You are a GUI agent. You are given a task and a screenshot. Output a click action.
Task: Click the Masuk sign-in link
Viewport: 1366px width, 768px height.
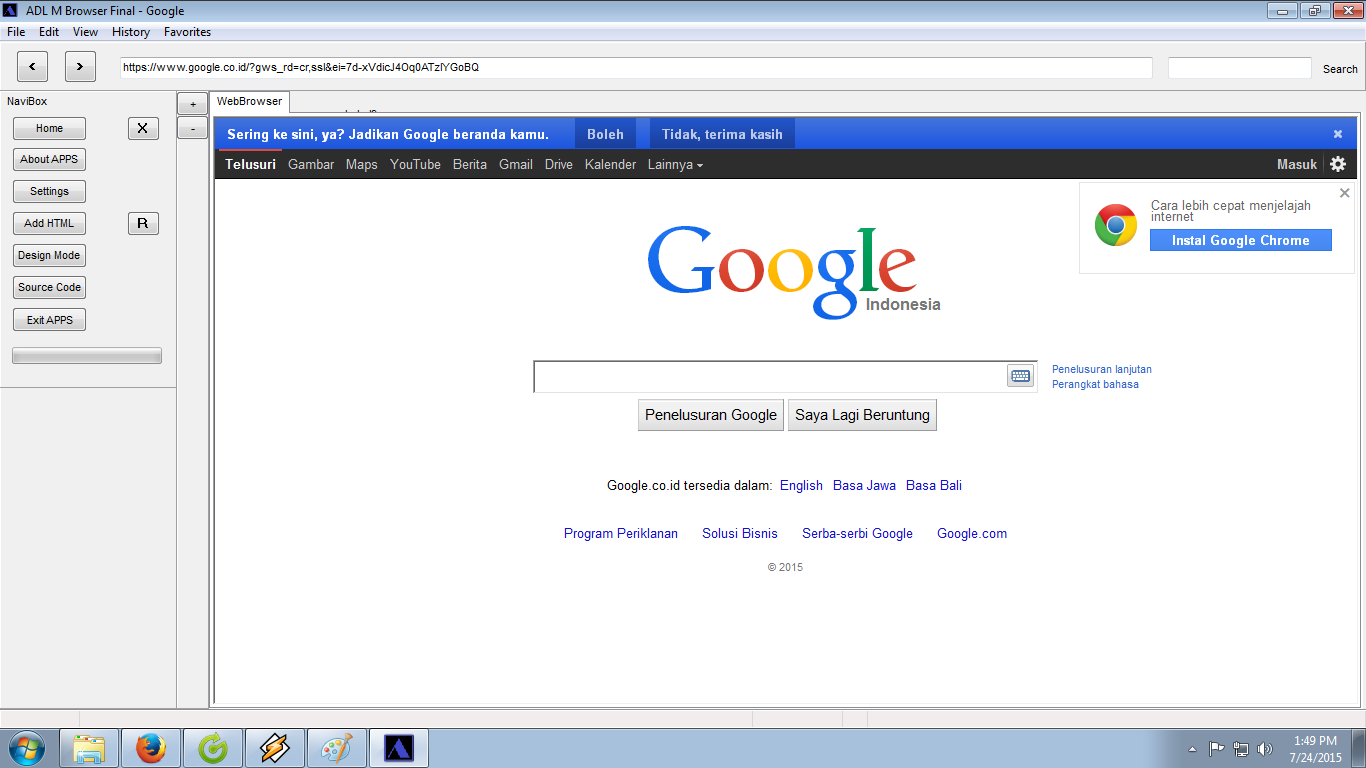click(1297, 164)
